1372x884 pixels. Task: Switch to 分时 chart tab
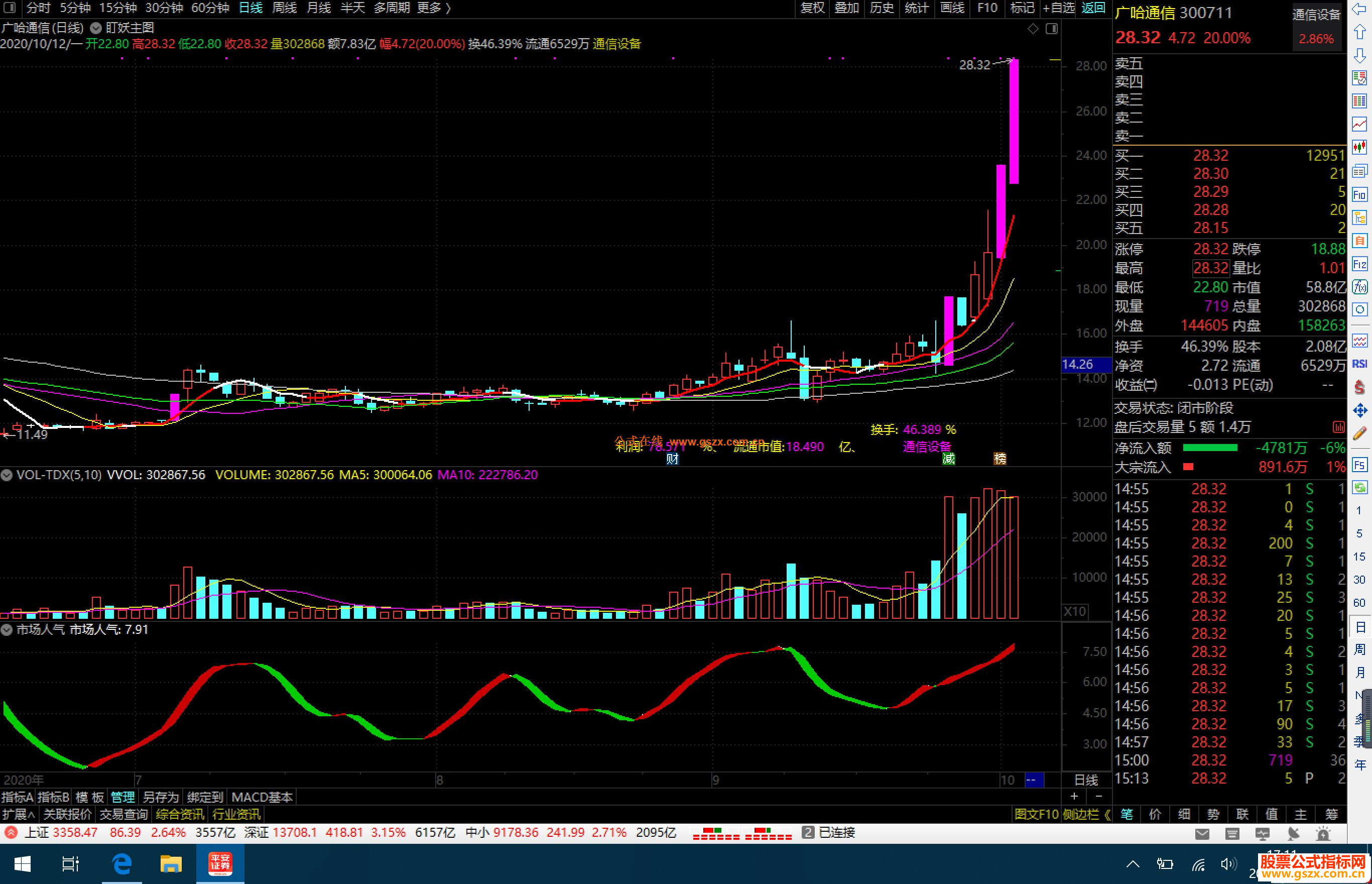[39, 8]
